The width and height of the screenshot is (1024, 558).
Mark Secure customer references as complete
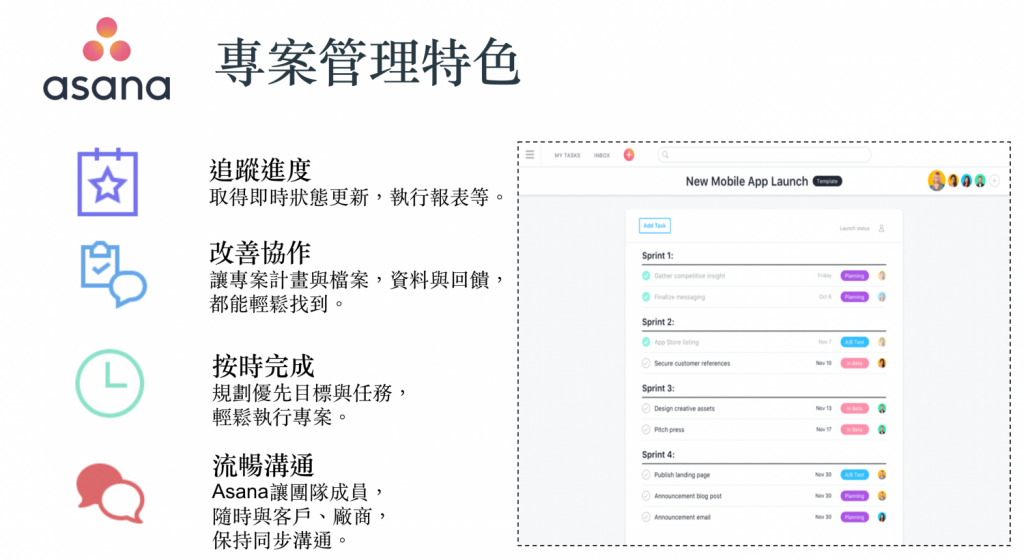pos(646,363)
